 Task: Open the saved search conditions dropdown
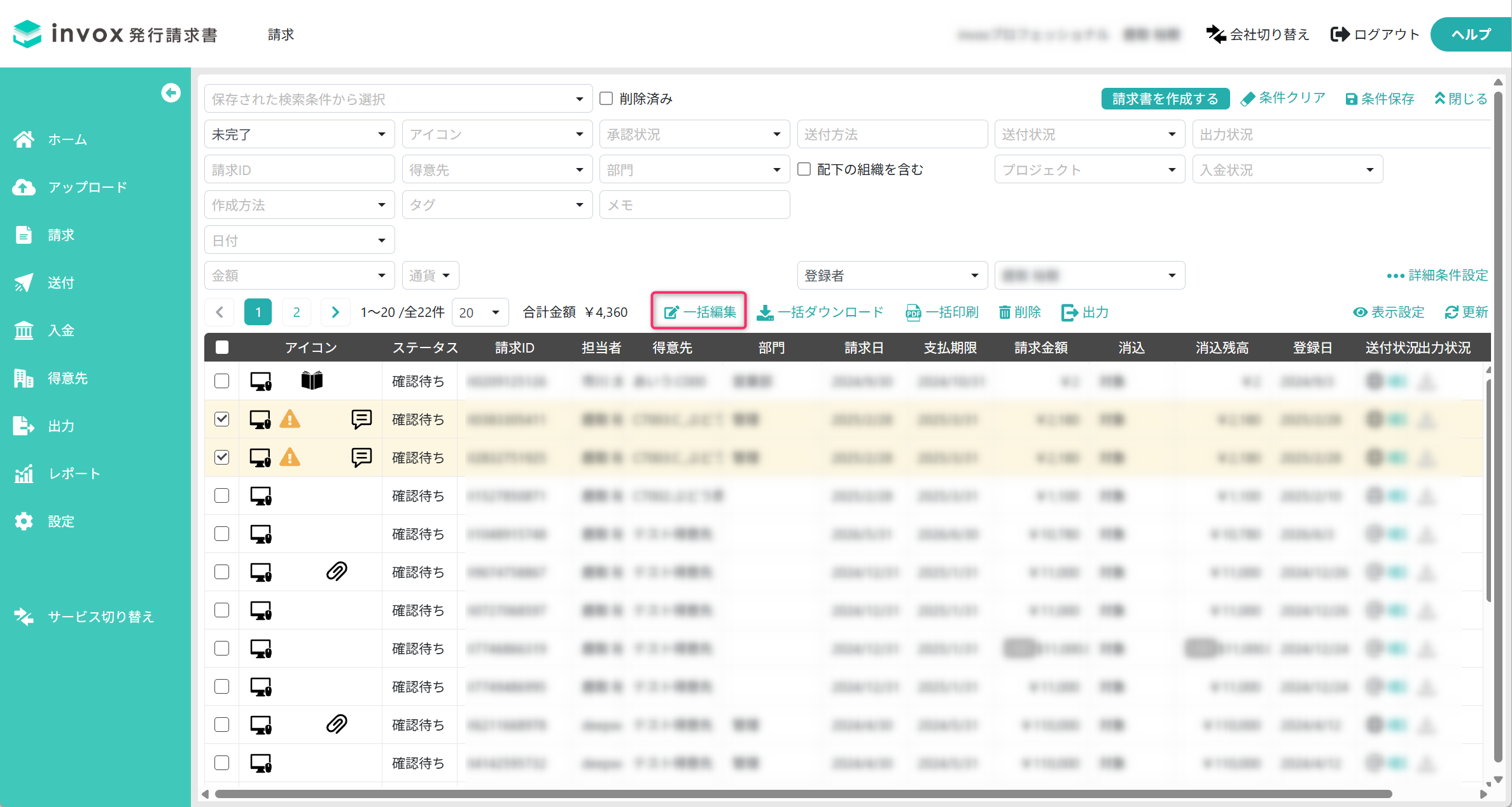[x=398, y=99]
